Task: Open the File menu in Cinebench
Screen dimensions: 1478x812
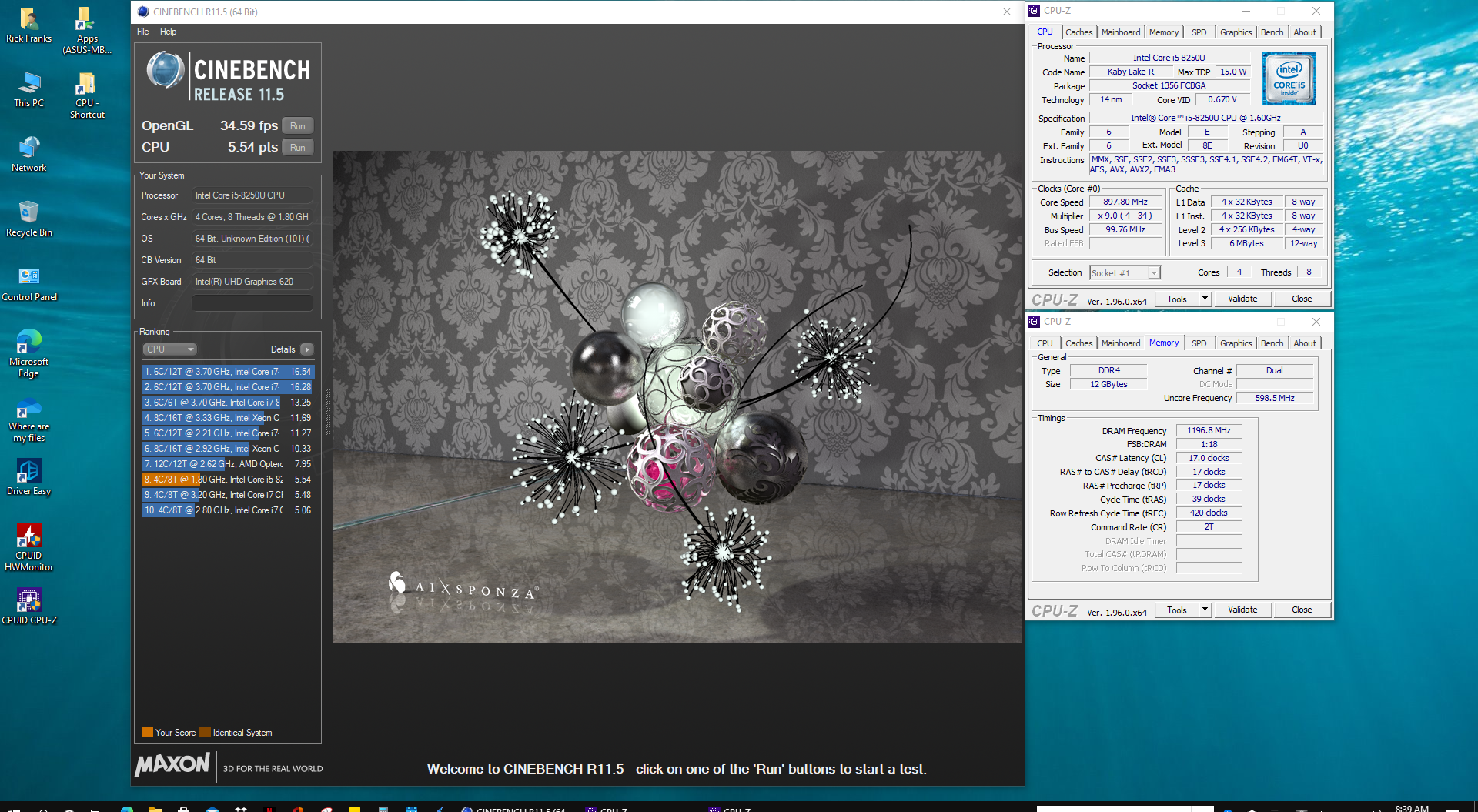Action: 143,32
